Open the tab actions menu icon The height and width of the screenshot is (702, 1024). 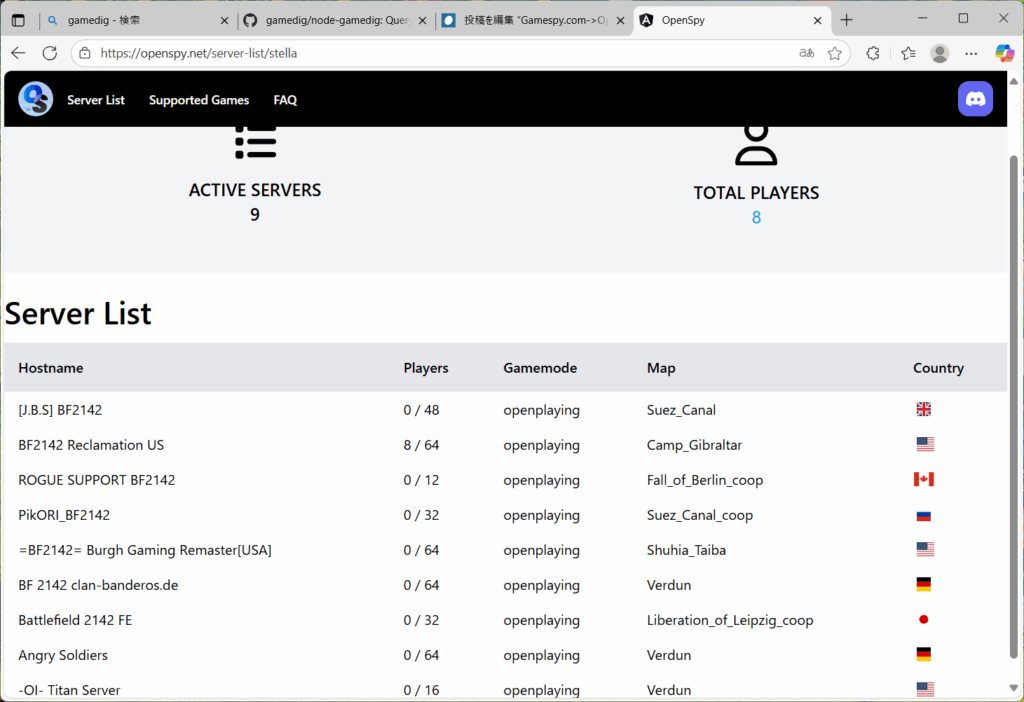coord(18,20)
